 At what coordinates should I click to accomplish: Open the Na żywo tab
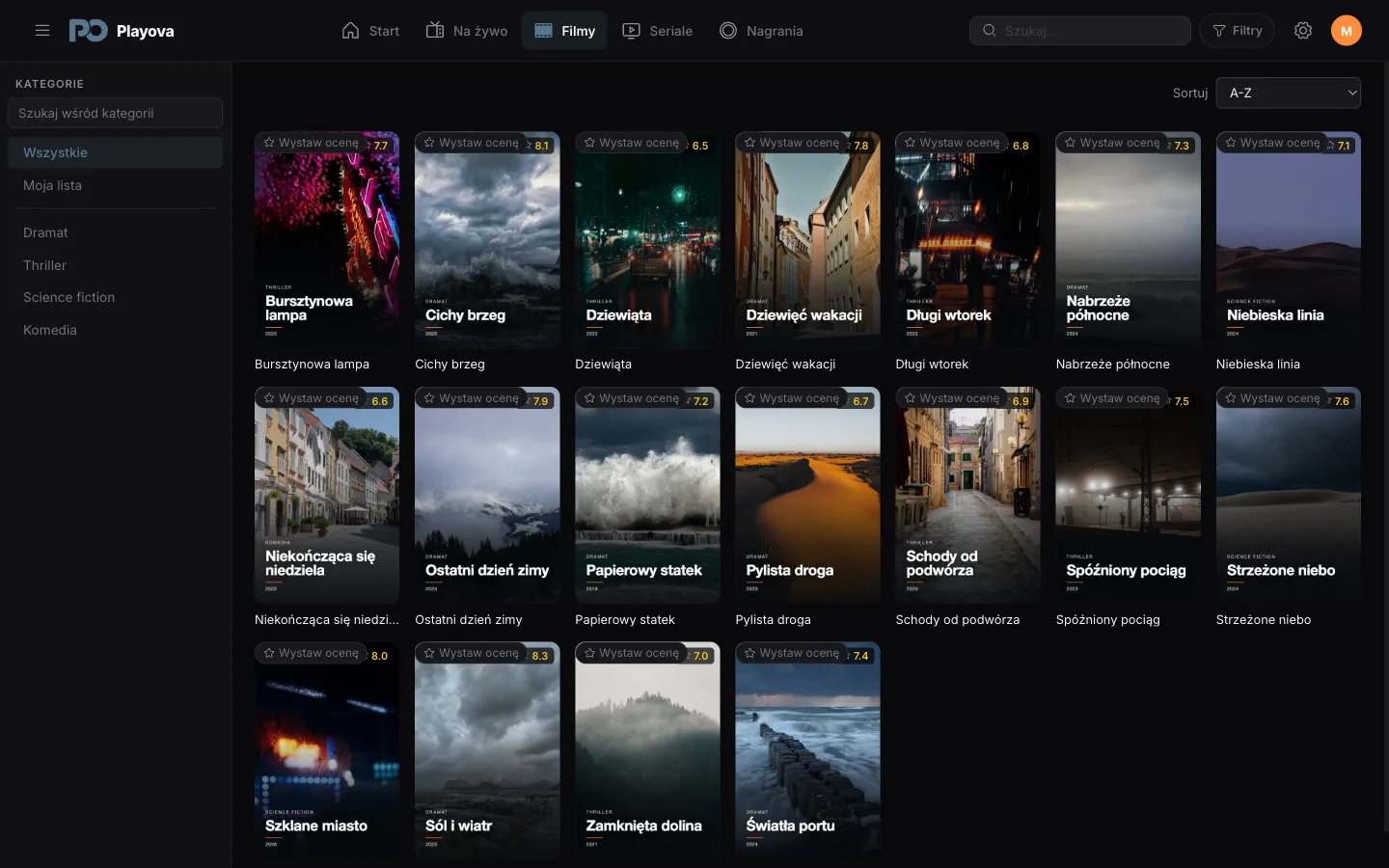pos(467,31)
